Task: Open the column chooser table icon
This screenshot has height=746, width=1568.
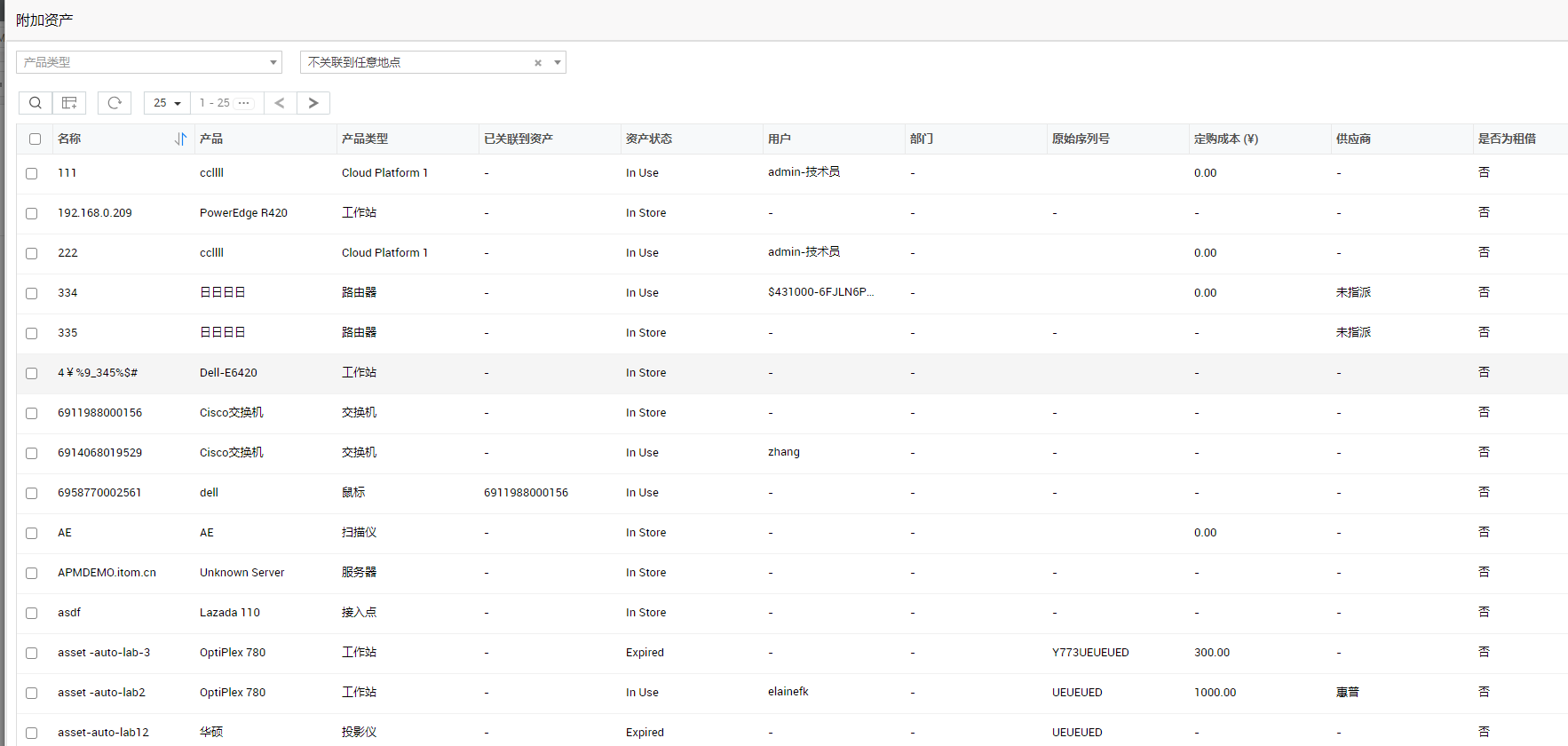Action: tap(69, 103)
